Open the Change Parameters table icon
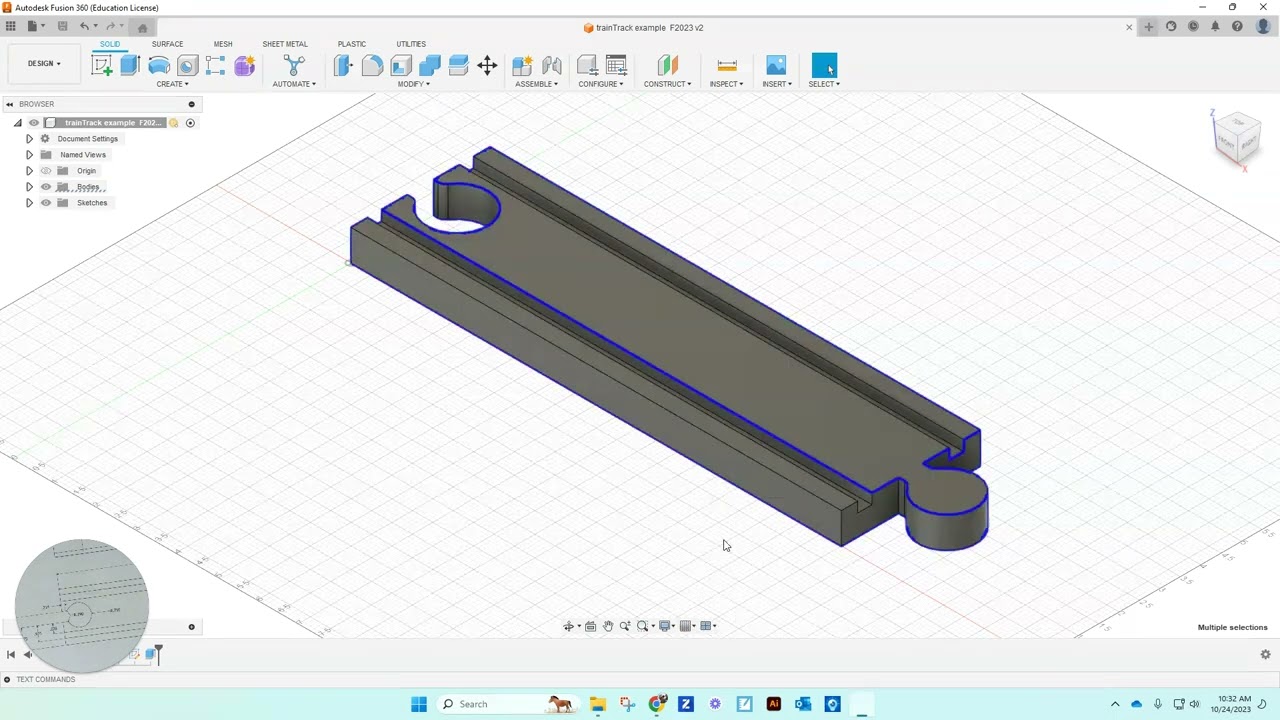The image size is (1280, 720). [616, 66]
